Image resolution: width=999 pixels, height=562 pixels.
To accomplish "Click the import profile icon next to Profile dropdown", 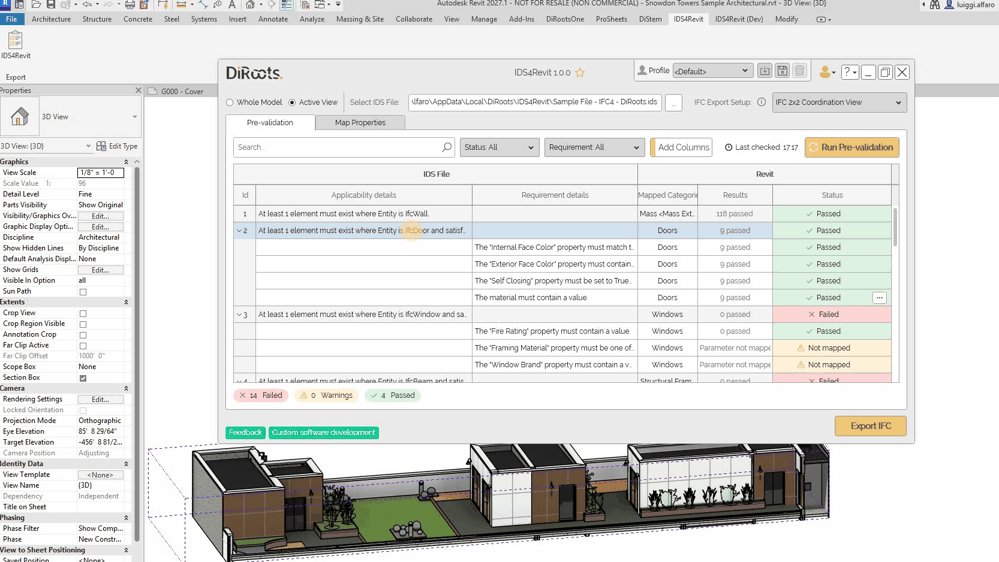I will pos(765,71).
